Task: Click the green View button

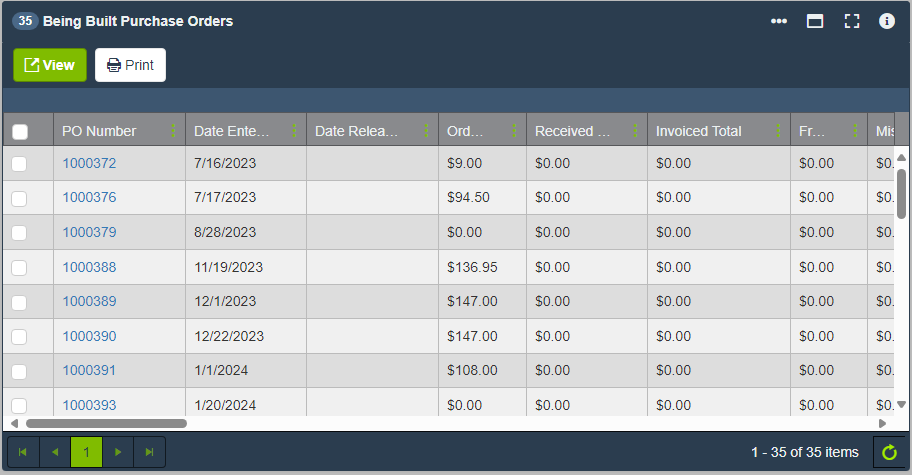Action: click(x=50, y=65)
